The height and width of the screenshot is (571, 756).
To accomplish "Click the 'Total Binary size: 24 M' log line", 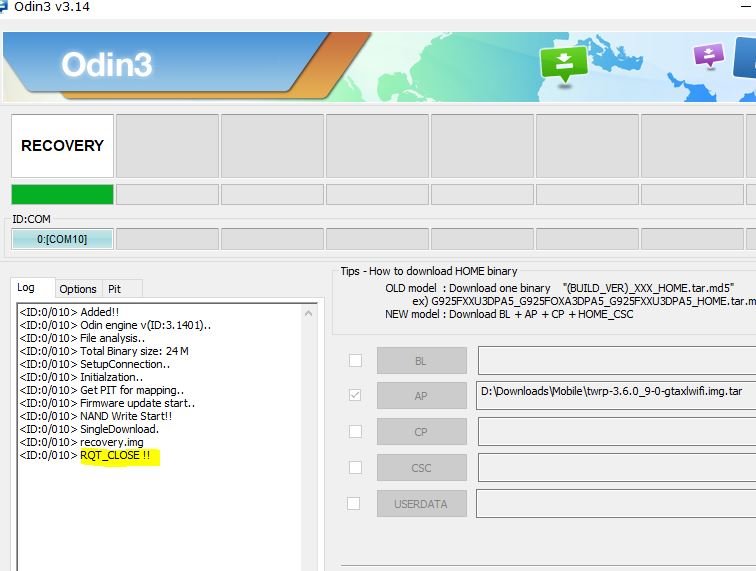I will [104, 351].
